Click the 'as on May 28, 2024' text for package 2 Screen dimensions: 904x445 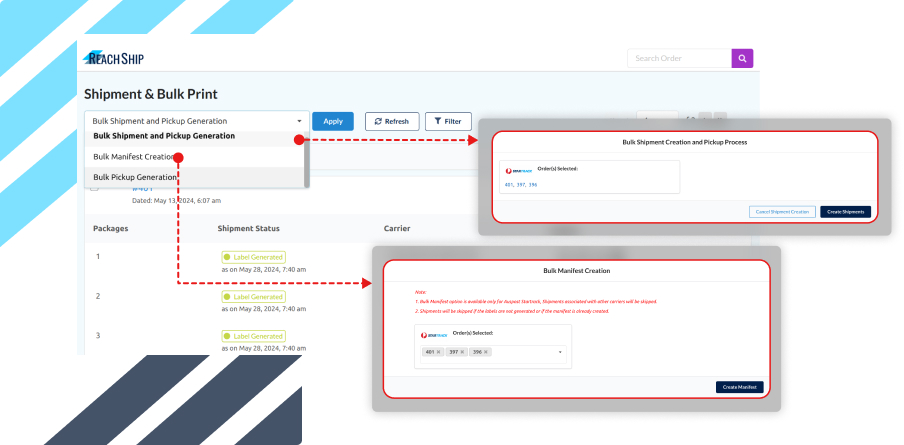[x=263, y=308]
